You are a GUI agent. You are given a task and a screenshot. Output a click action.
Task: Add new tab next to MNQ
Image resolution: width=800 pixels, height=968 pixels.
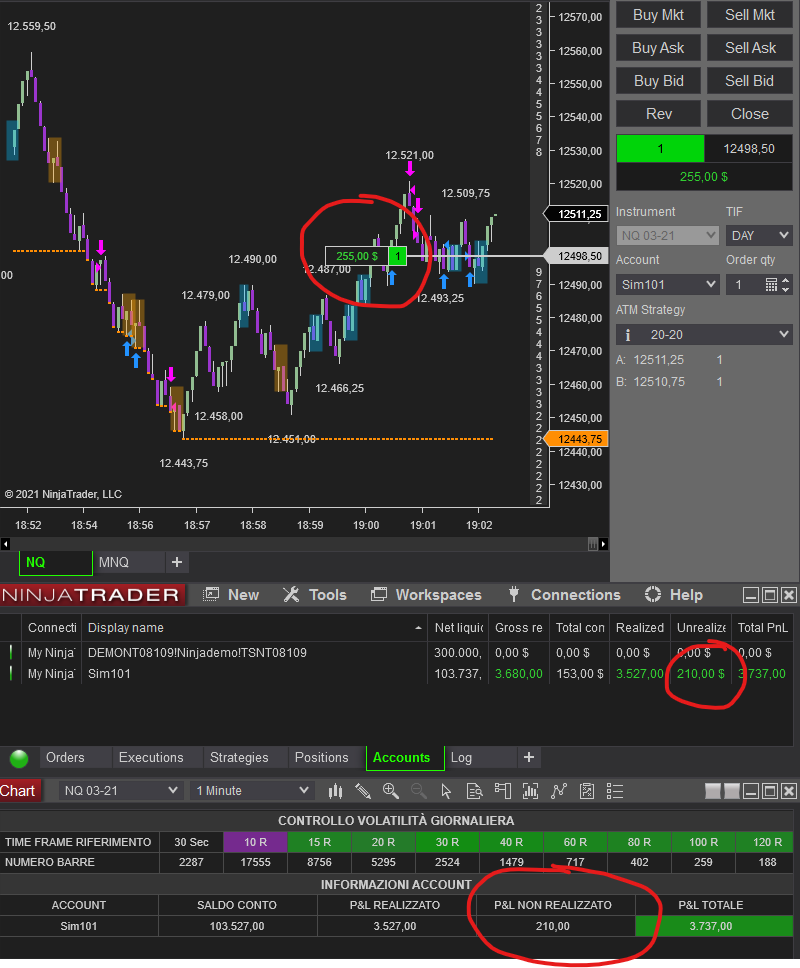click(x=177, y=562)
